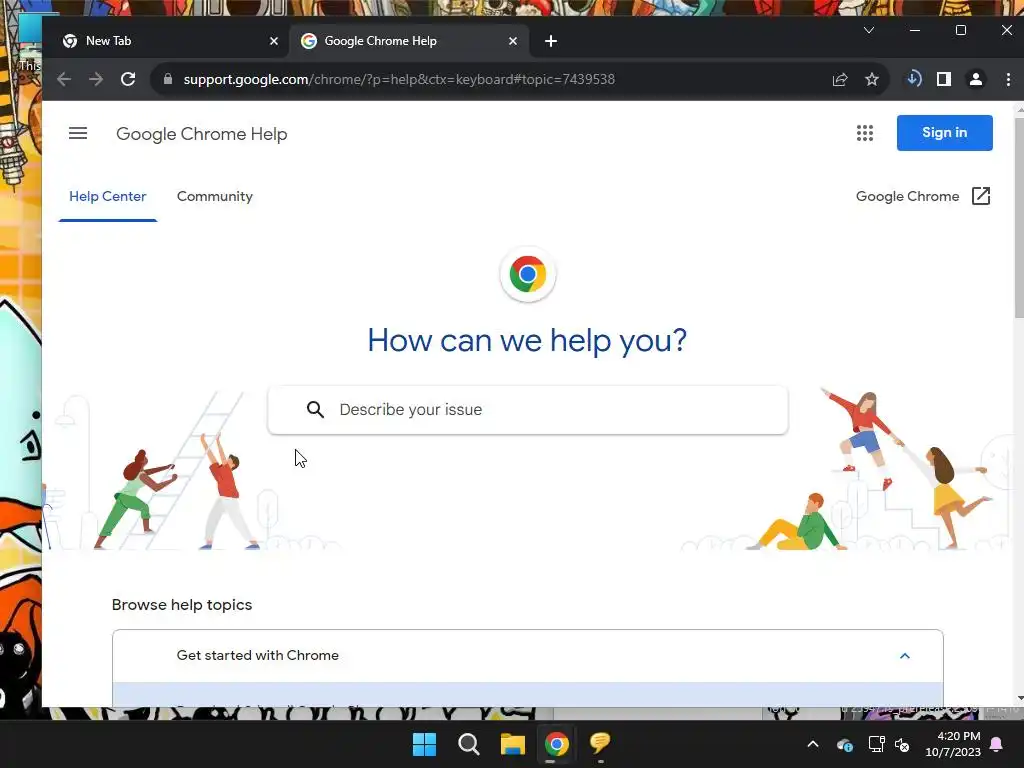Show hidden system tray icons

pos(813,744)
